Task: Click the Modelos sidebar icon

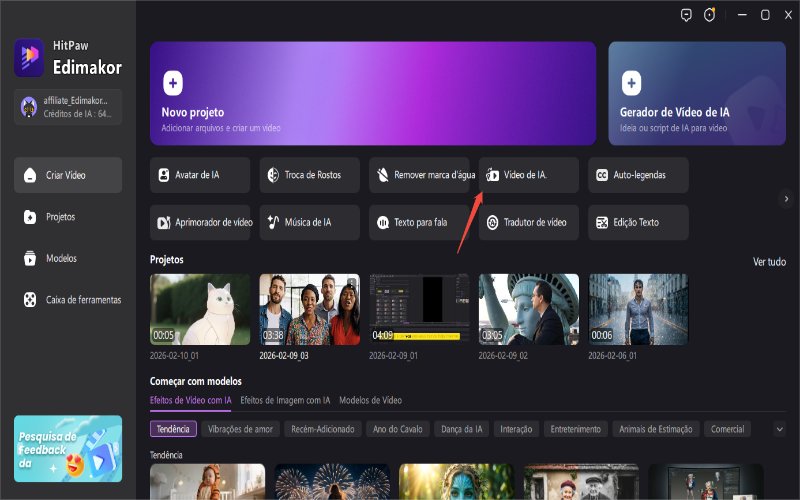Action: pos(30,258)
